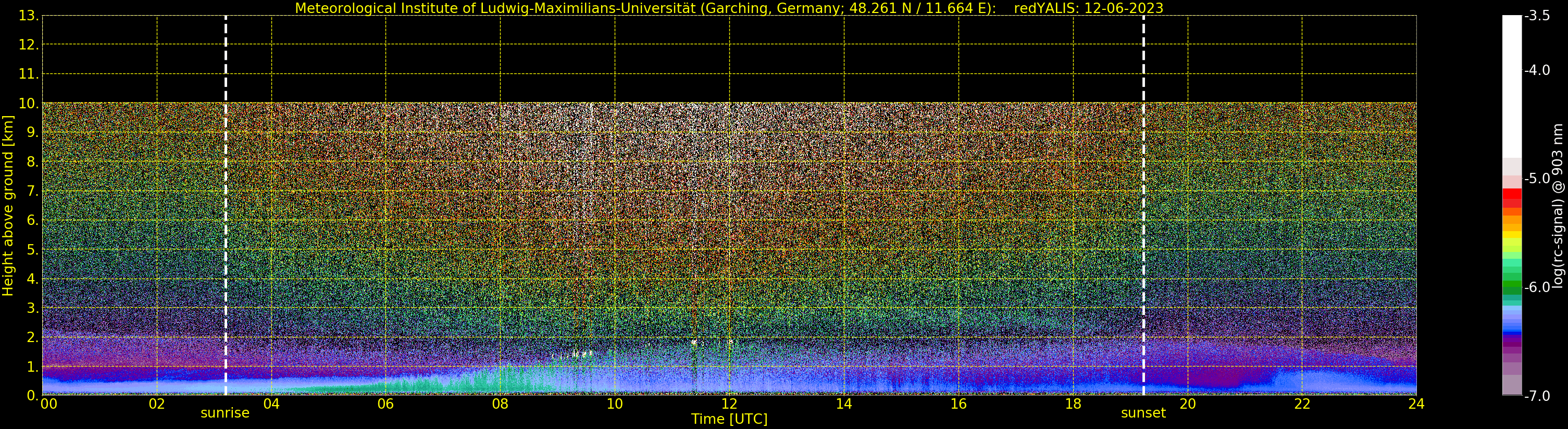
Task: Click the '16' time axis tick label
Action: 959,404
